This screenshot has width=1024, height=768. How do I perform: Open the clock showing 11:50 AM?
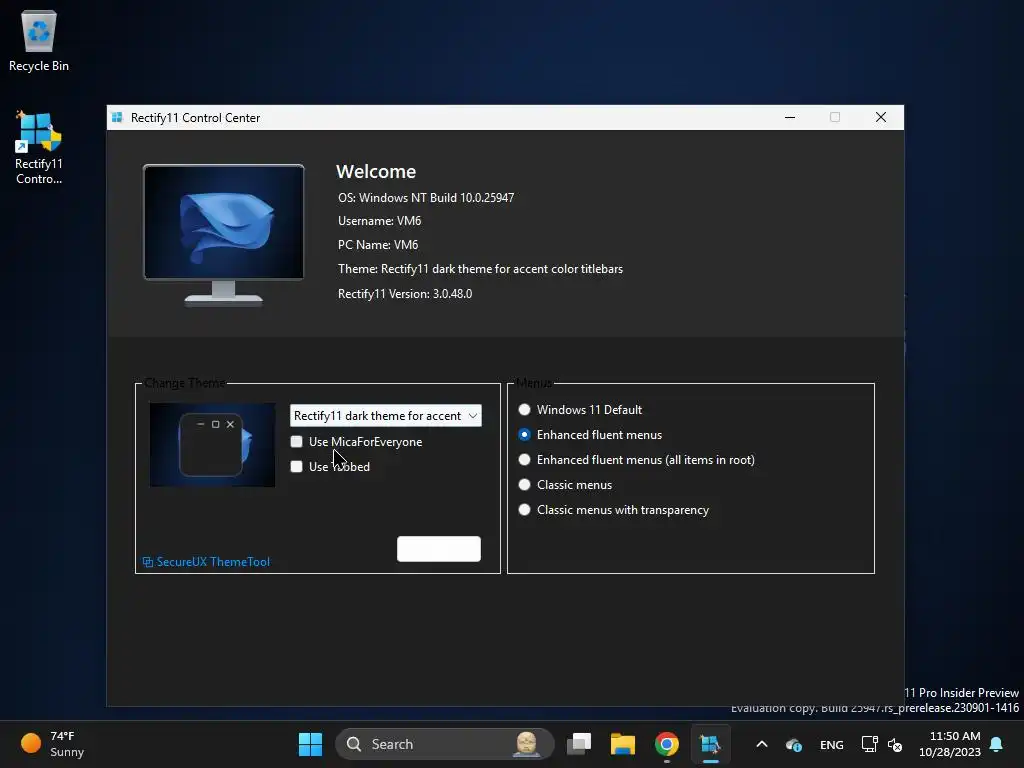click(950, 744)
